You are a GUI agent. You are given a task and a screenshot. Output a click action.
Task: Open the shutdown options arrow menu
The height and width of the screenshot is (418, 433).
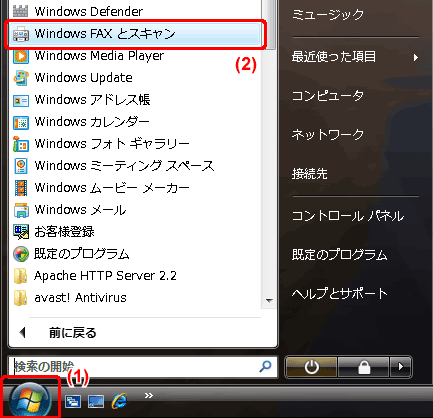tap(401, 367)
